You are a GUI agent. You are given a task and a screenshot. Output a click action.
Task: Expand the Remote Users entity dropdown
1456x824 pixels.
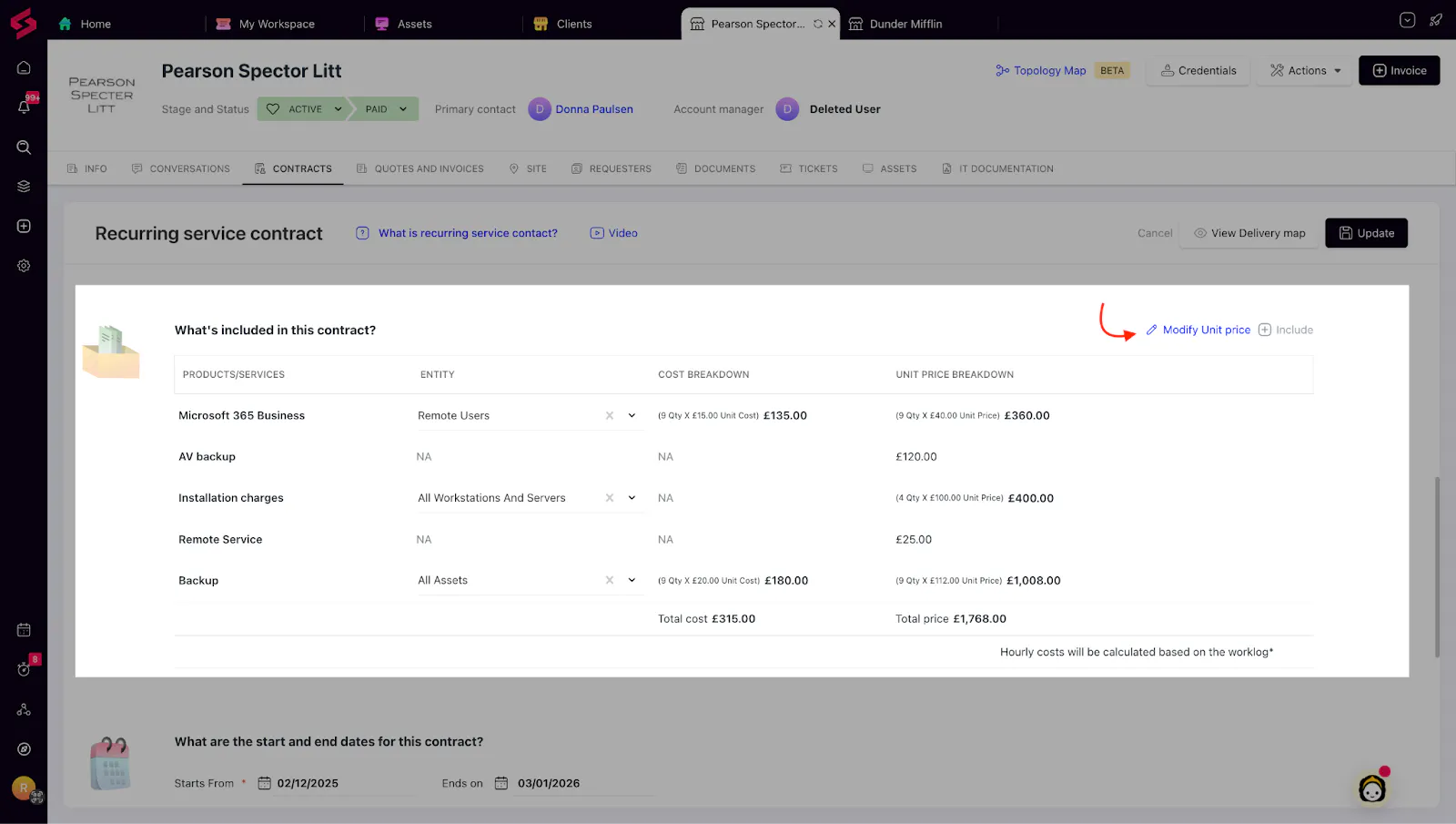[632, 416]
